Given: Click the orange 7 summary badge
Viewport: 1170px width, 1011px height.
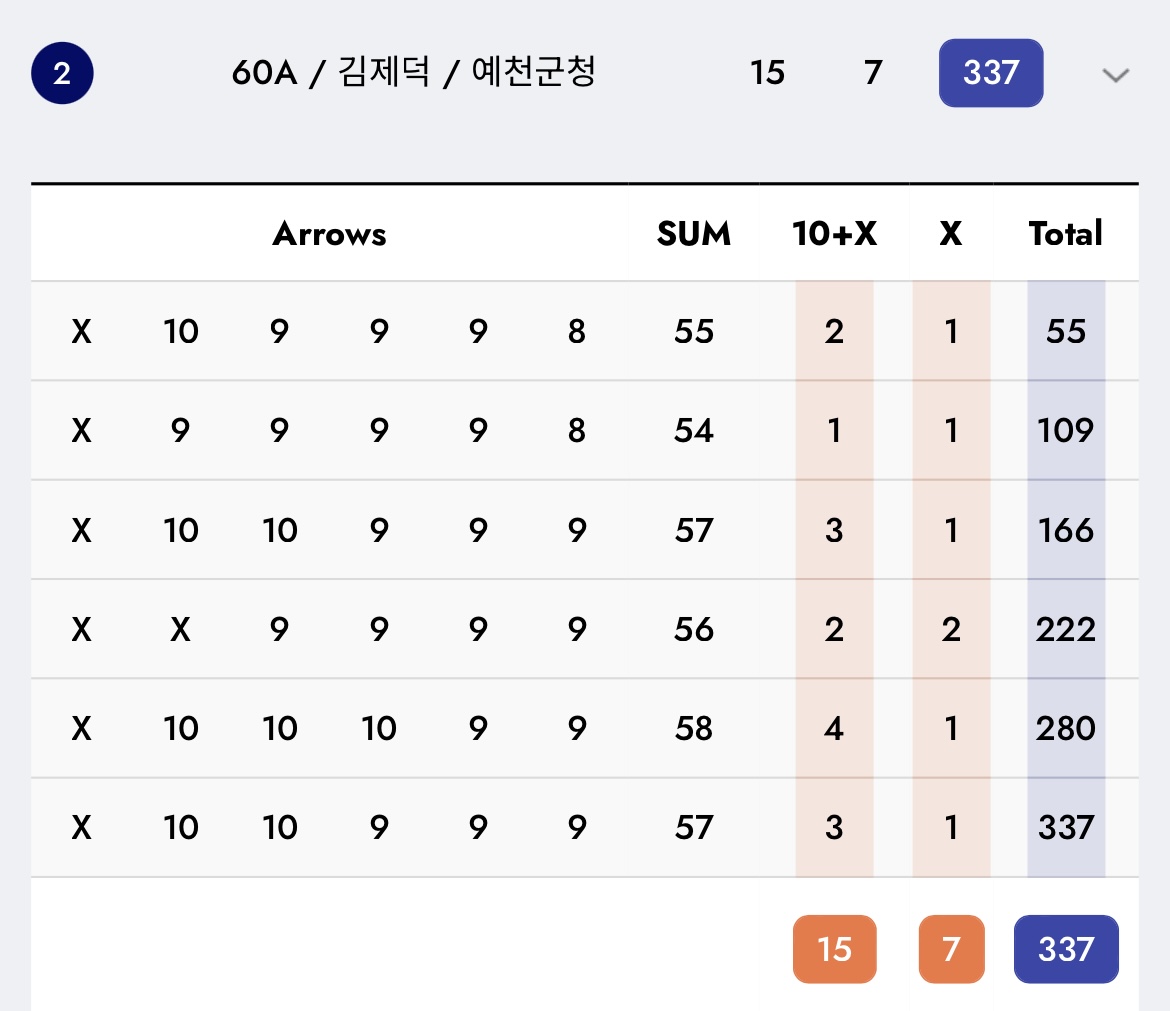Looking at the screenshot, I should [x=951, y=948].
